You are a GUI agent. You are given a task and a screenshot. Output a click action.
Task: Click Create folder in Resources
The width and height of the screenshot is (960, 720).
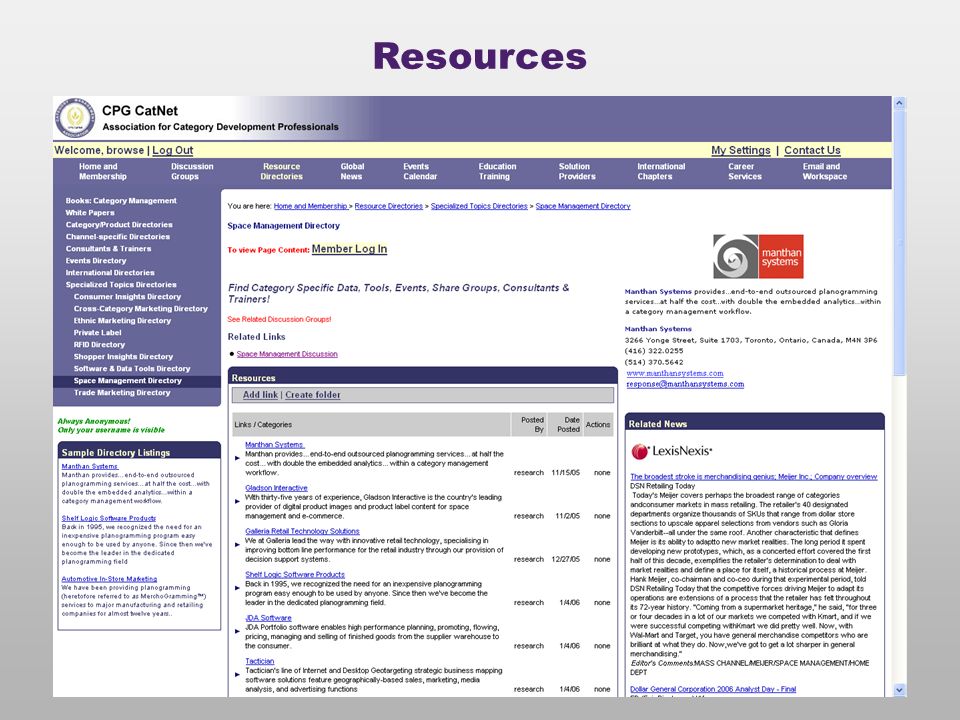coord(313,395)
